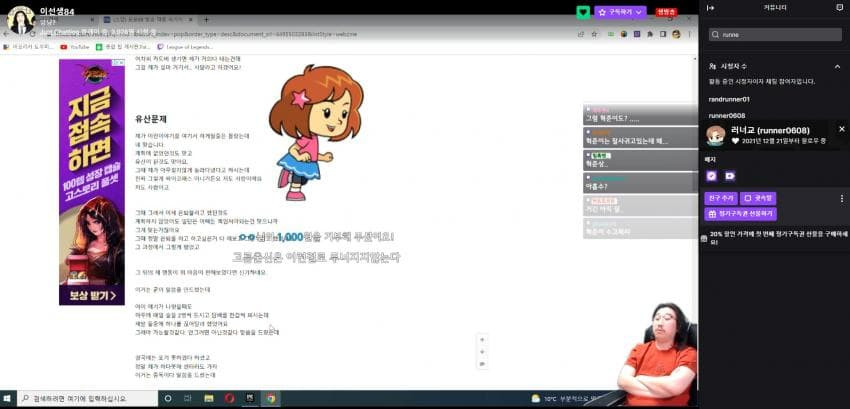Click the weather widget showing 10°C
The image size is (850, 409).
tap(564, 399)
